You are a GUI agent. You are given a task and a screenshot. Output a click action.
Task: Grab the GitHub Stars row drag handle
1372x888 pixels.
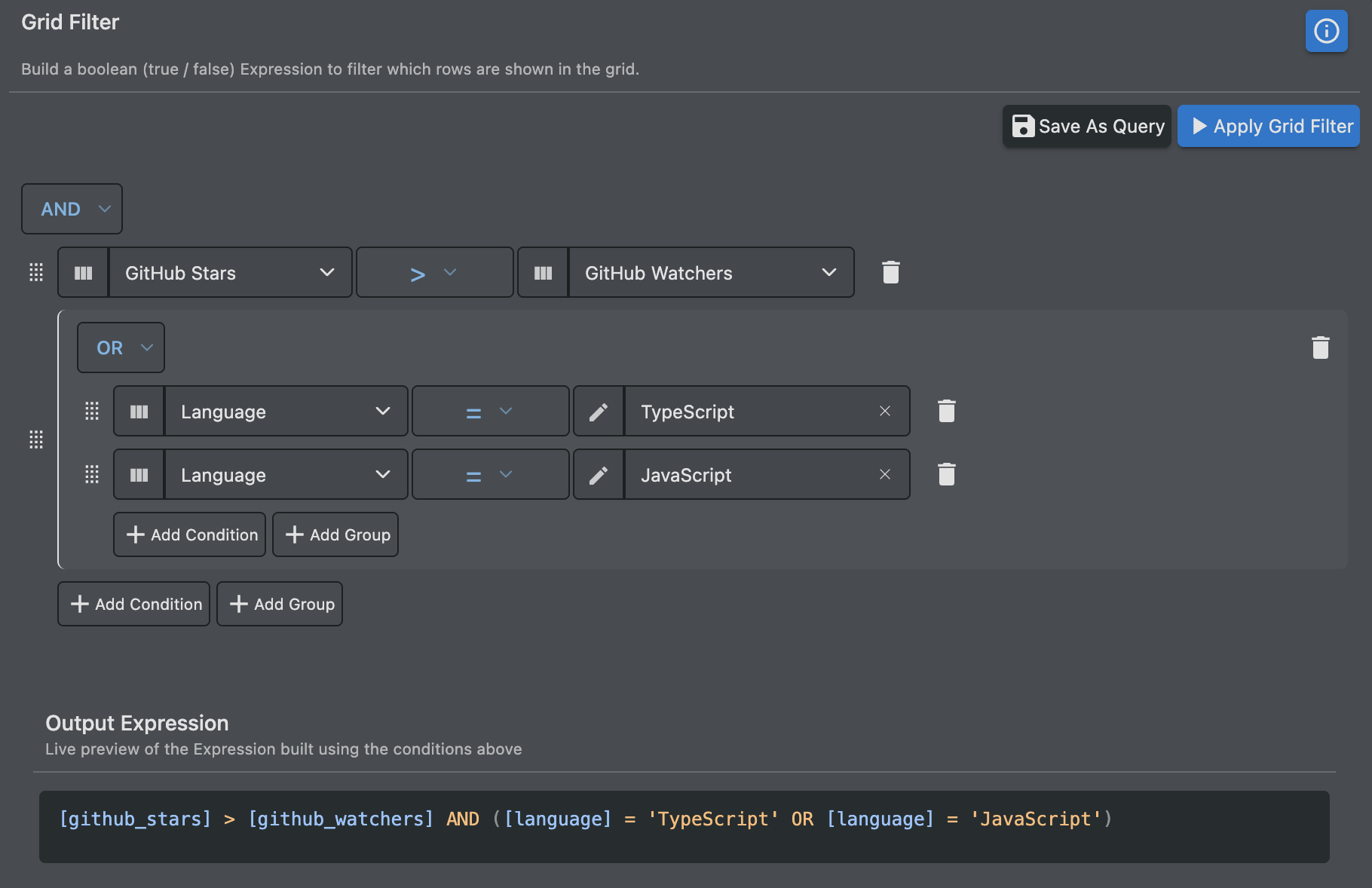(x=36, y=272)
